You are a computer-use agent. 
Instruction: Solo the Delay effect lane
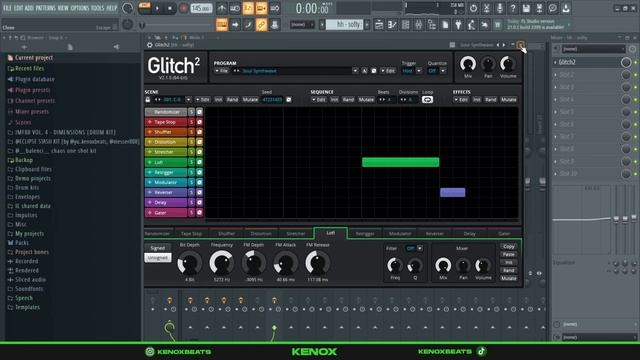point(191,202)
